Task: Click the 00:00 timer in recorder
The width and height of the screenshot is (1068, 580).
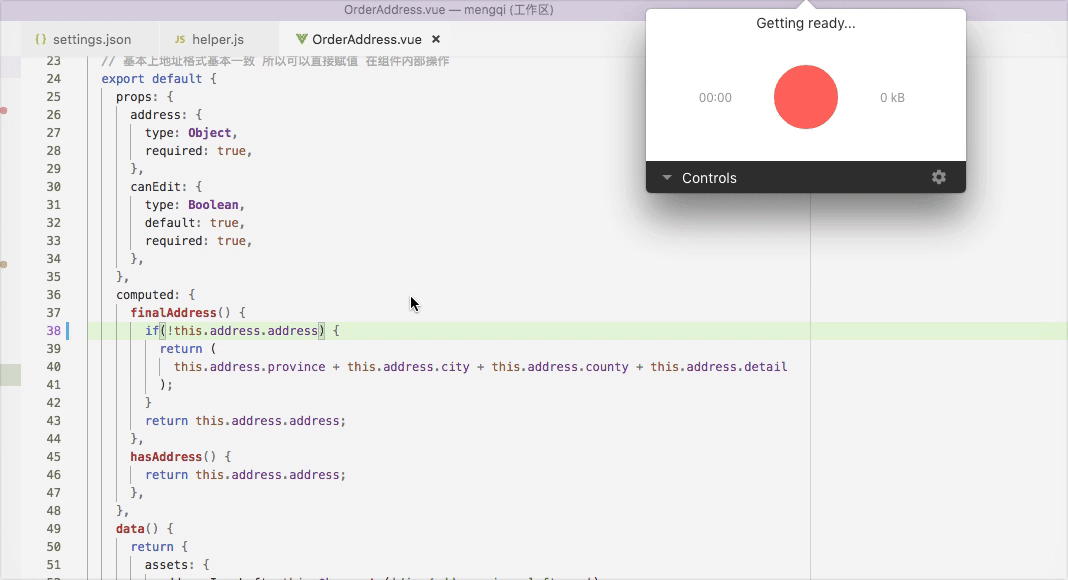Action: coord(715,97)
